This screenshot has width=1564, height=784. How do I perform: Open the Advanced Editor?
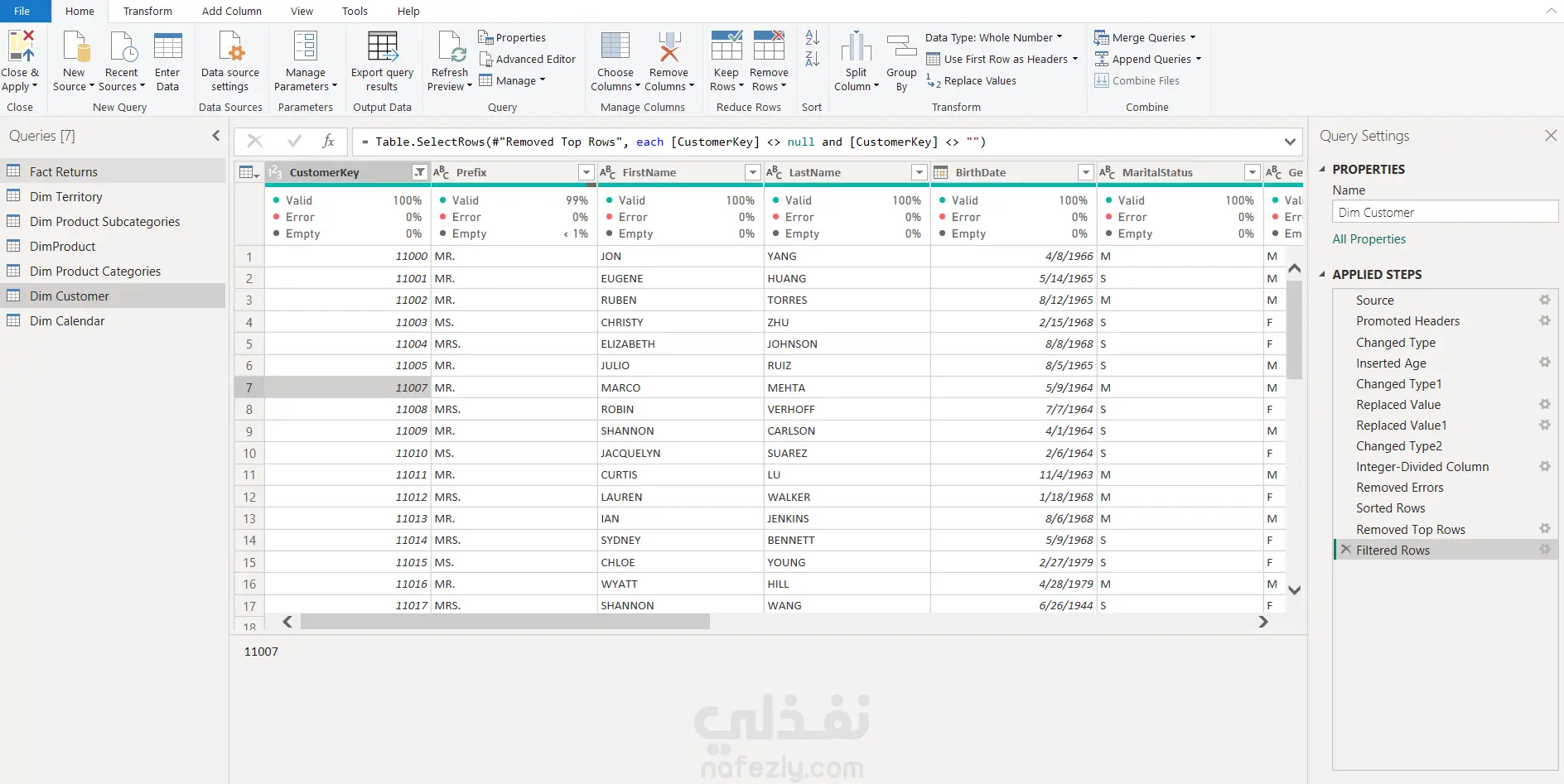click(x=527, y=59)
